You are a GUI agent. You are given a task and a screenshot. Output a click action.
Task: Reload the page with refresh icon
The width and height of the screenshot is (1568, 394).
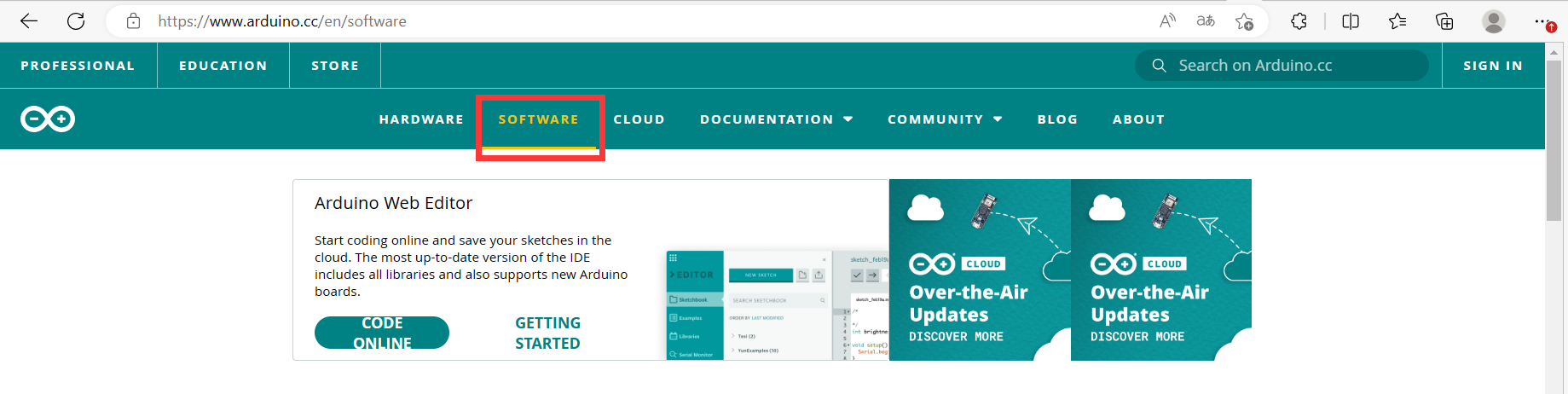coord(76,21)
